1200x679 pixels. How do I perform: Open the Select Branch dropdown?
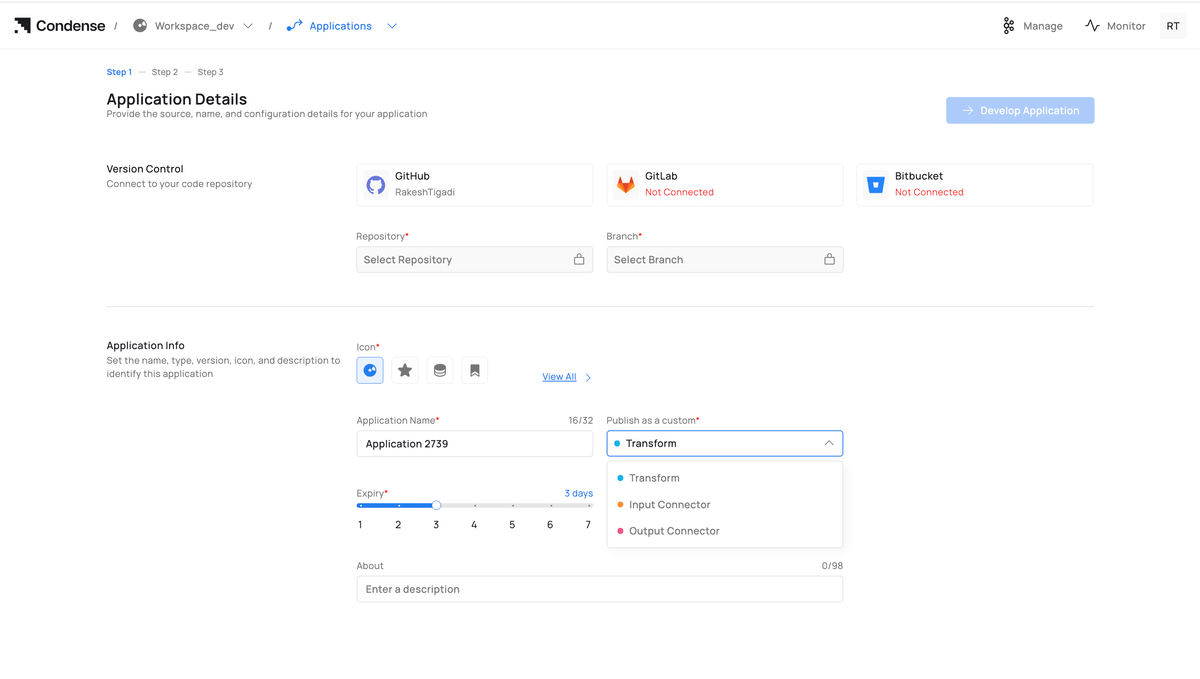[x=725, y=260]
